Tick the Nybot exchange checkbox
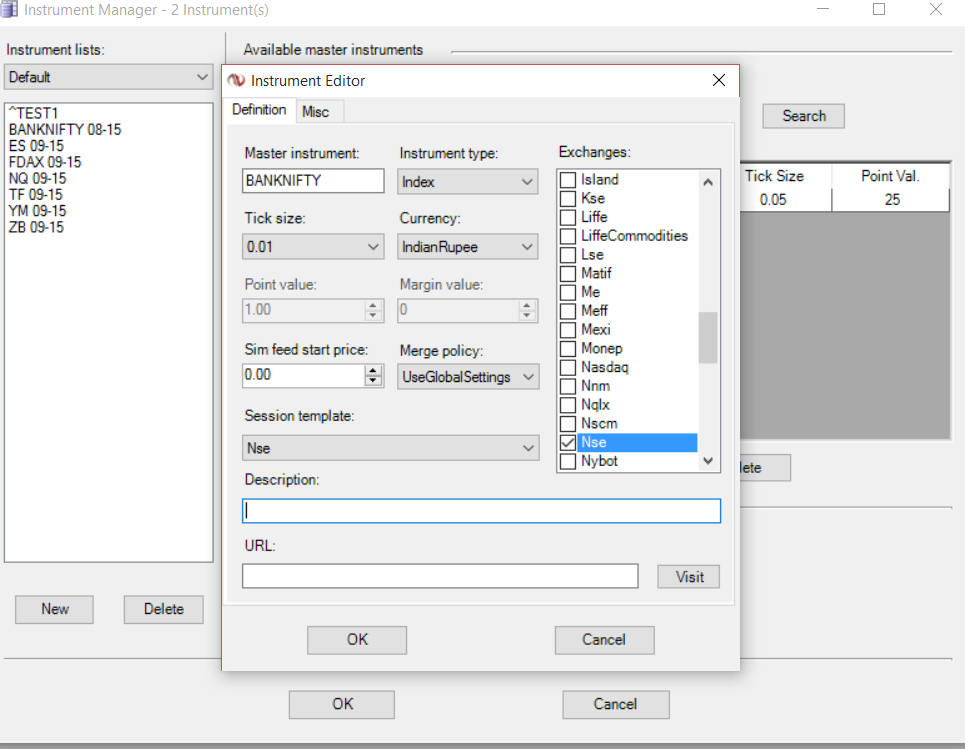965x749 pixels. [568, 461]
